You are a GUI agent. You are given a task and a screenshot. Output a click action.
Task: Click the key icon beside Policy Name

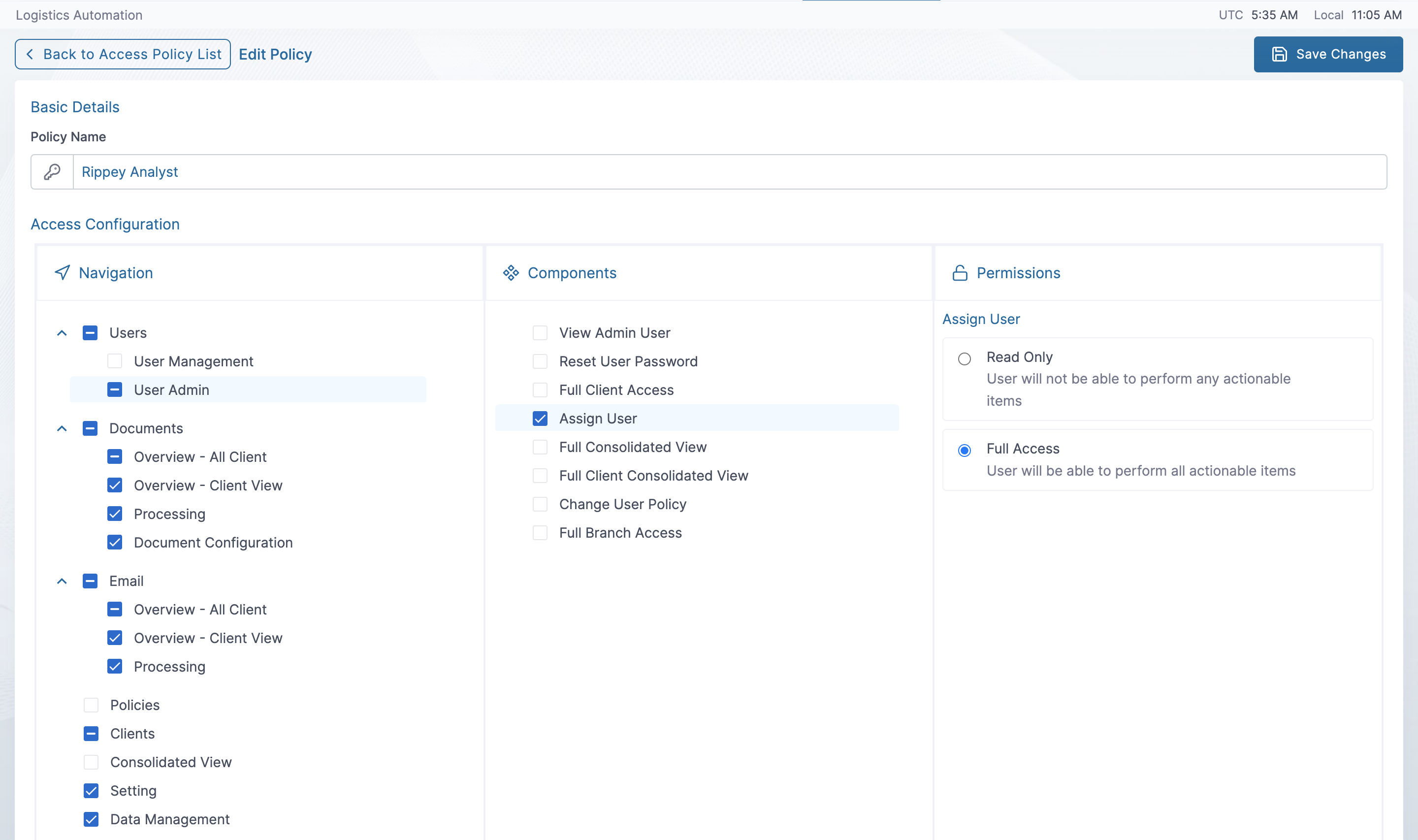(x=52, y=171)
